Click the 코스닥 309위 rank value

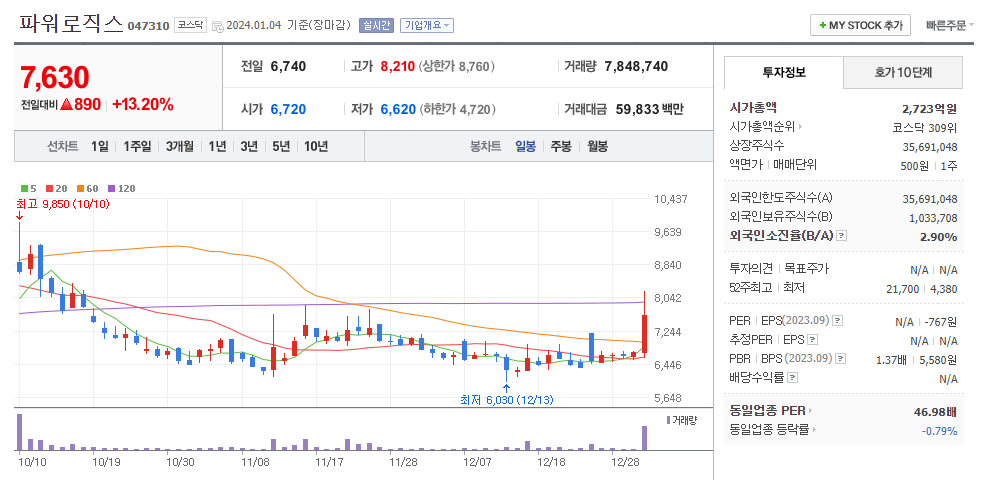(924, 127)
